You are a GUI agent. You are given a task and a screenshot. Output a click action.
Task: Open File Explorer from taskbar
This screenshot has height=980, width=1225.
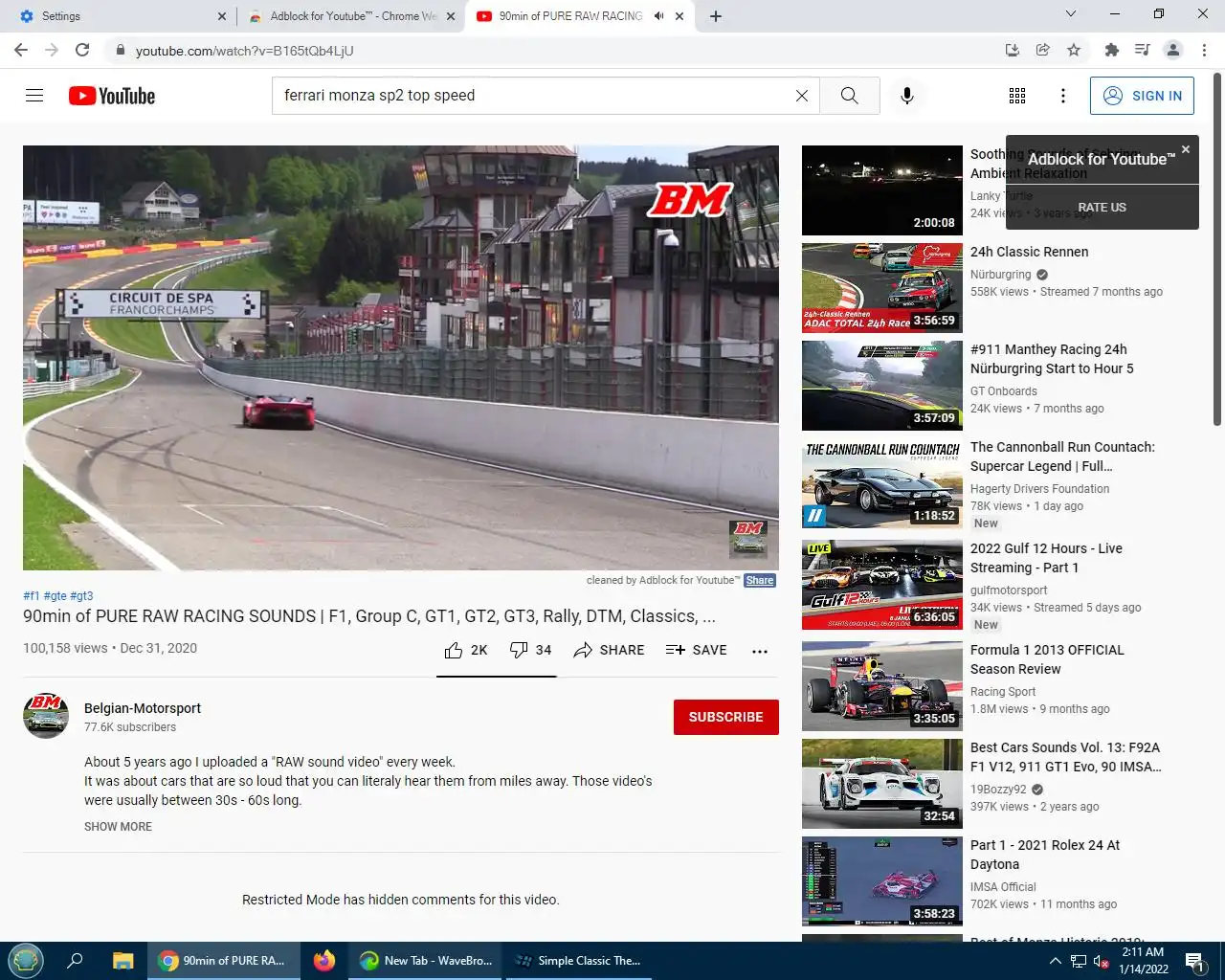point(122,961)
